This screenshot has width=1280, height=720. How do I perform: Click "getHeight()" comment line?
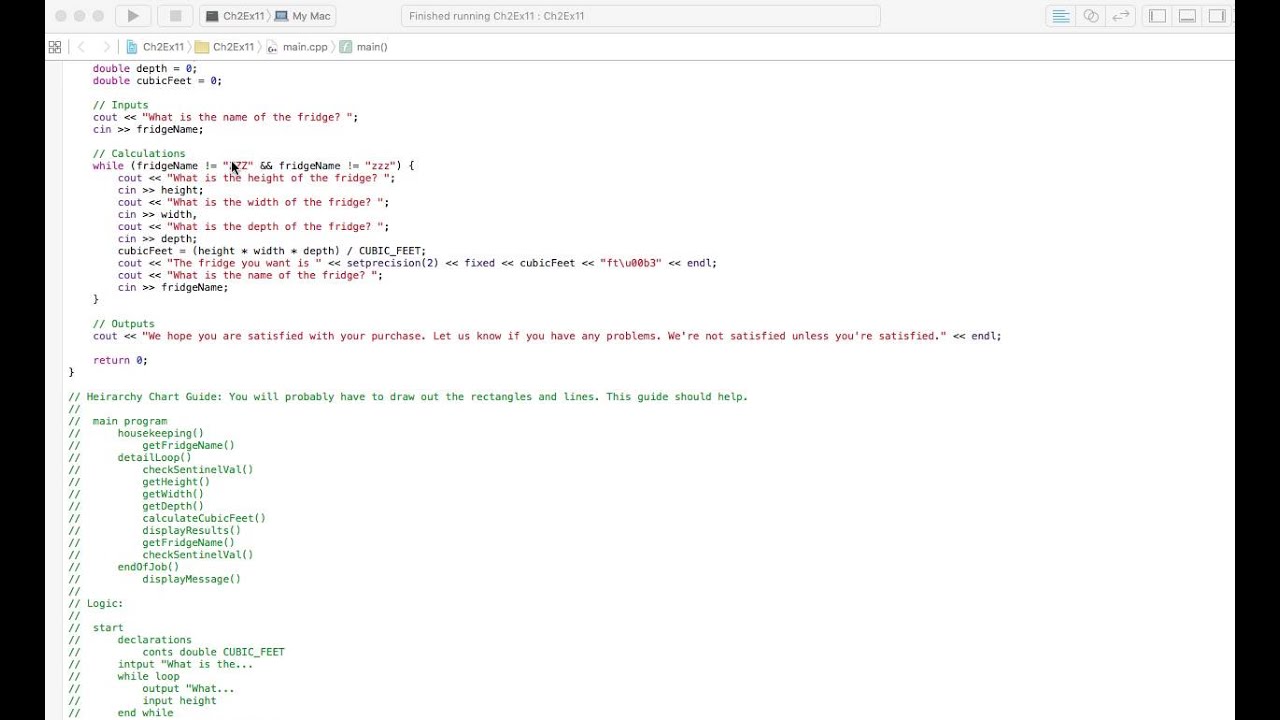pyautogui.click(x=176, y=482)
